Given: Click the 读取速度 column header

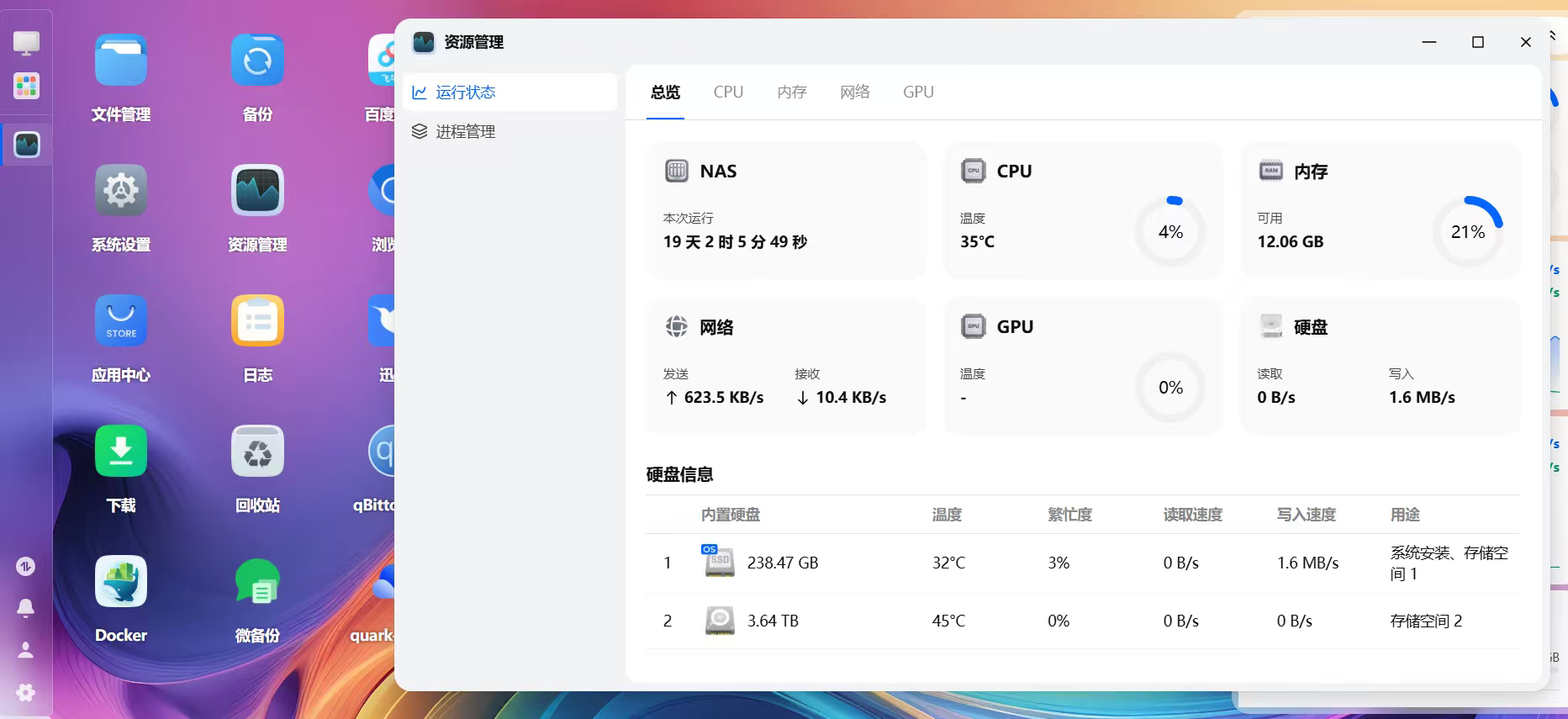Looking at the screenshot, I should 1192,515.
